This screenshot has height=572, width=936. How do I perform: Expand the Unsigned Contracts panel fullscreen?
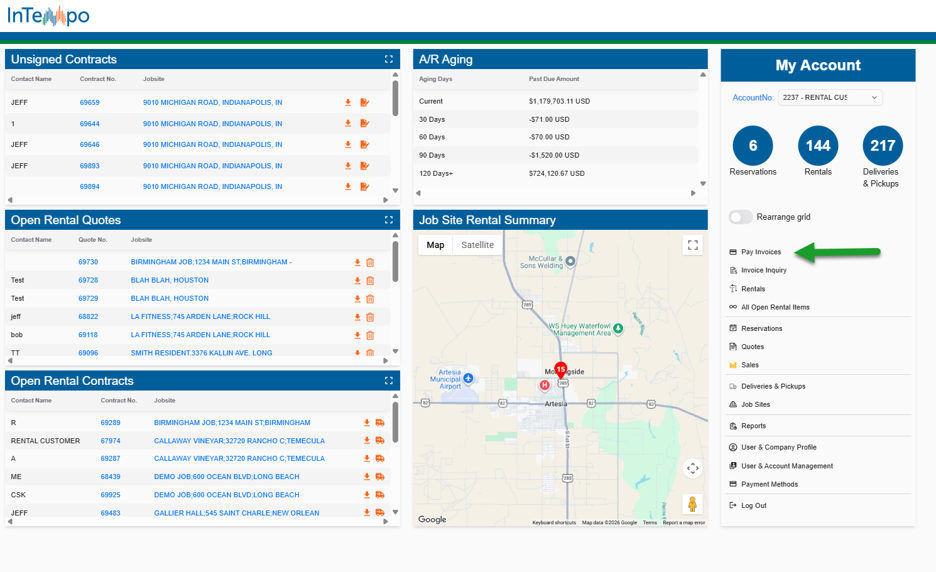(x=389, y=59)
